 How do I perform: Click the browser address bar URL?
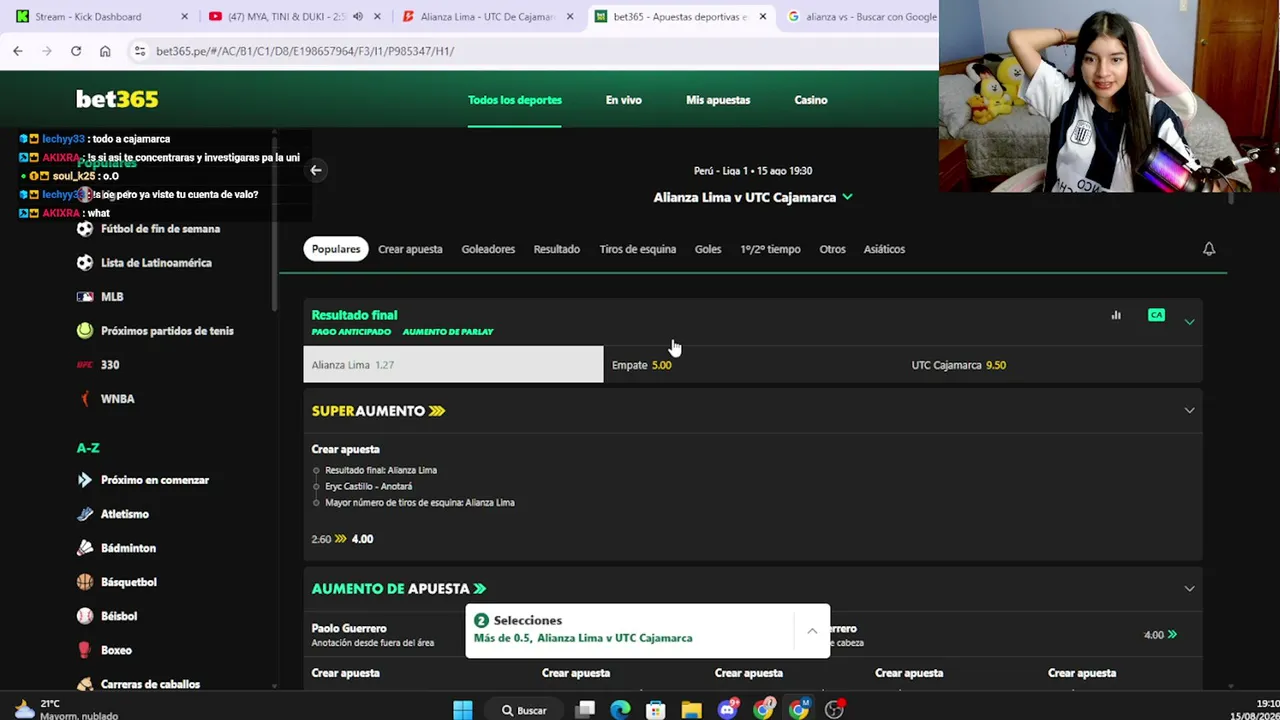click(x=305, y=51)
